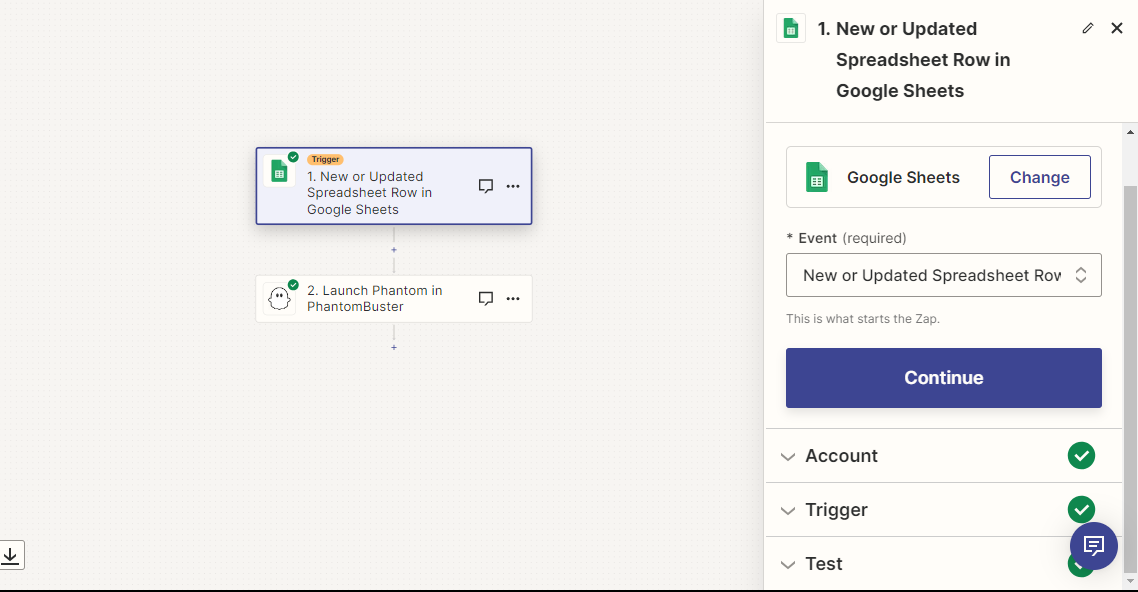Click Google Sheets logo in app selector box

click(817, 177)
